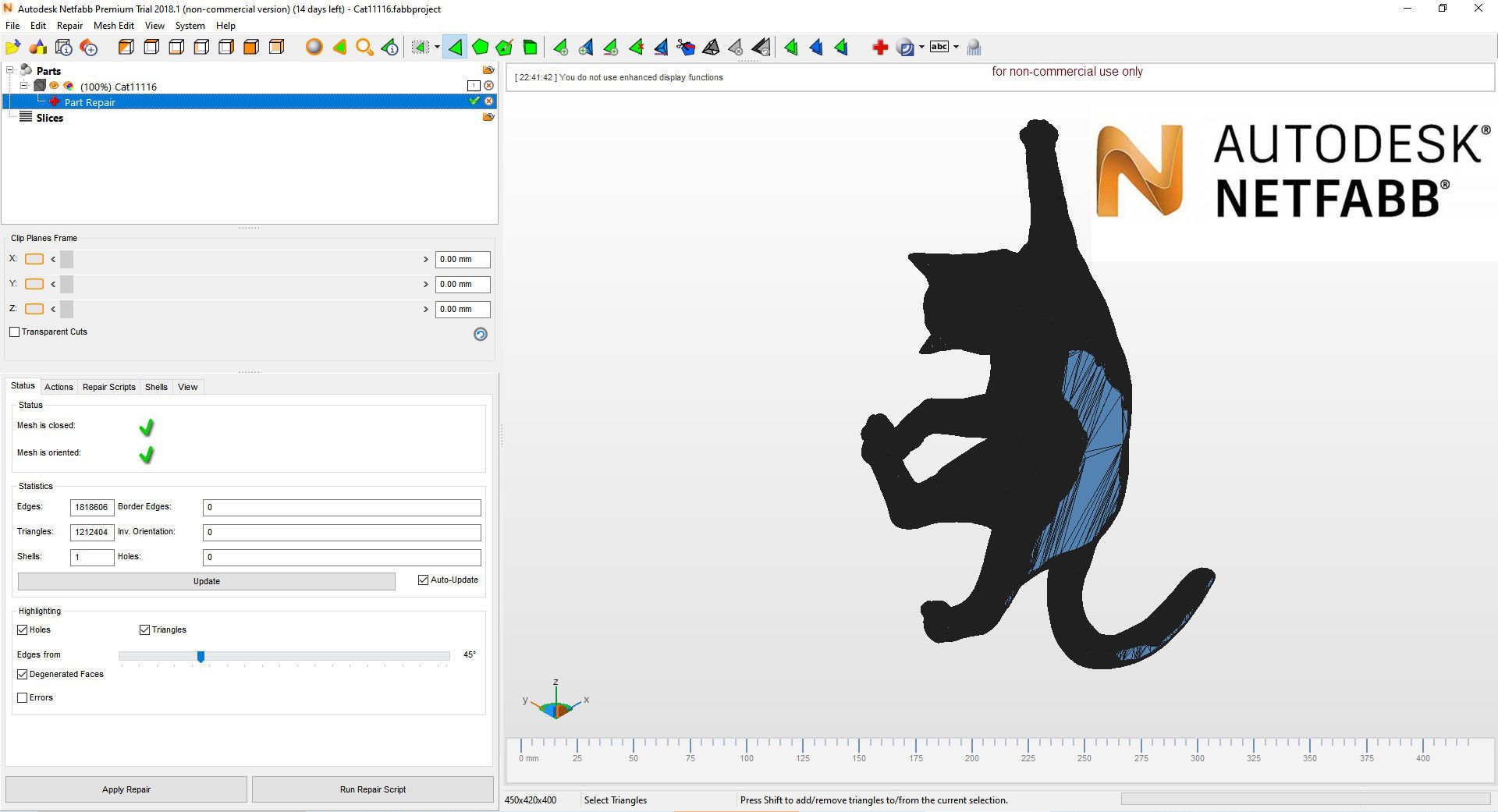Viewport: 1498px width, 812px height.
Task: Open dropdown arrow next to abc icon
Action: 956,48
